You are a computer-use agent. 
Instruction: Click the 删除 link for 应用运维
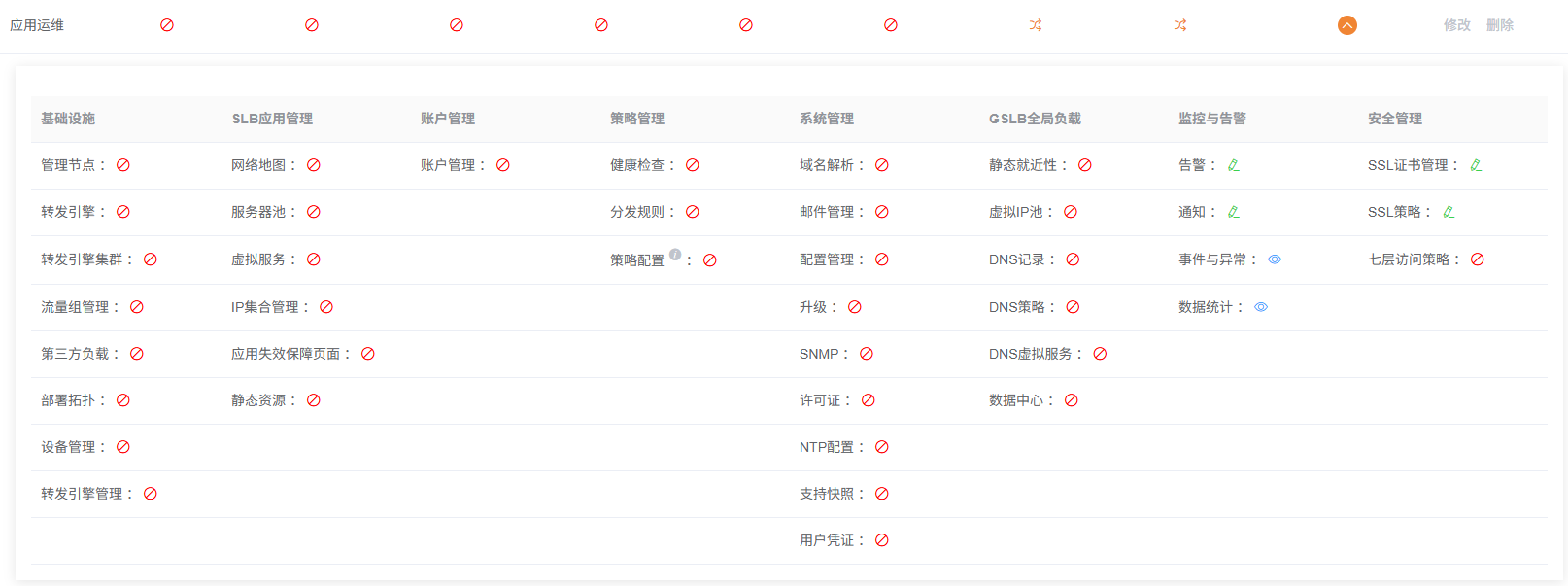[1499, 25]
